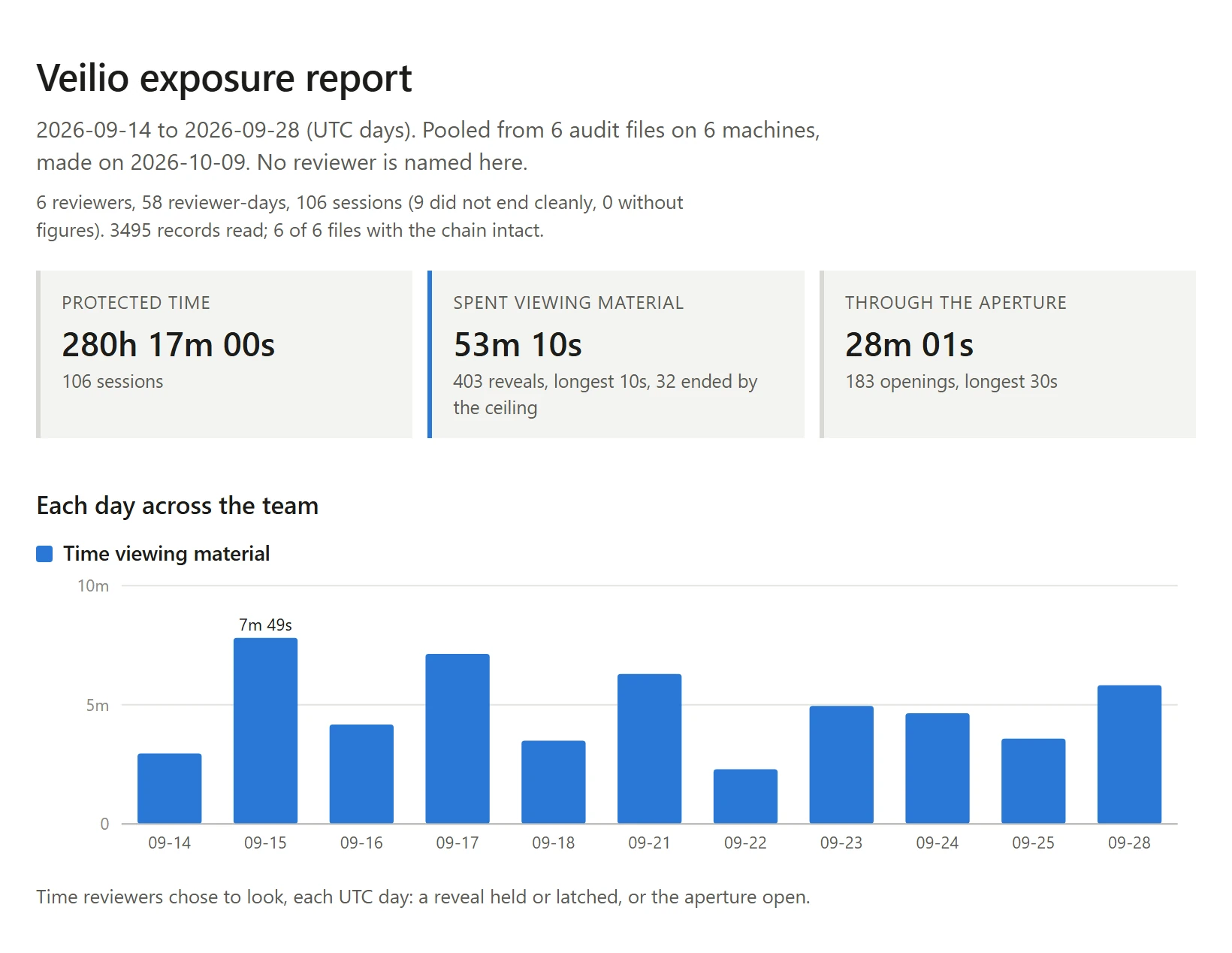Click the 6 reviewers, 58 reviewer-days summary line
This screenshot has height=953, width=1232.
(x=360, y=216)
